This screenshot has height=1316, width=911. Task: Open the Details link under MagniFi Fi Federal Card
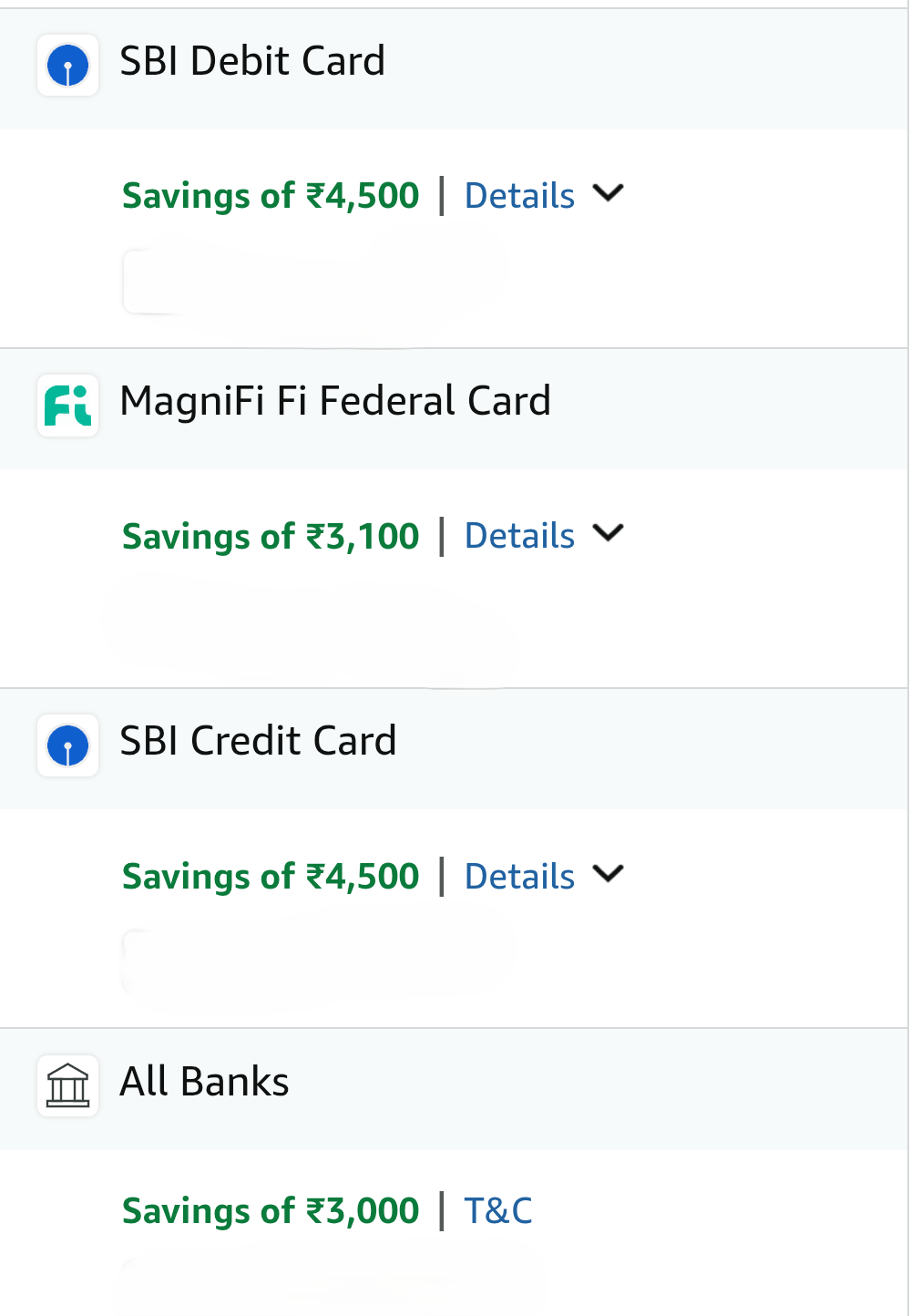(x=519, y=536)
